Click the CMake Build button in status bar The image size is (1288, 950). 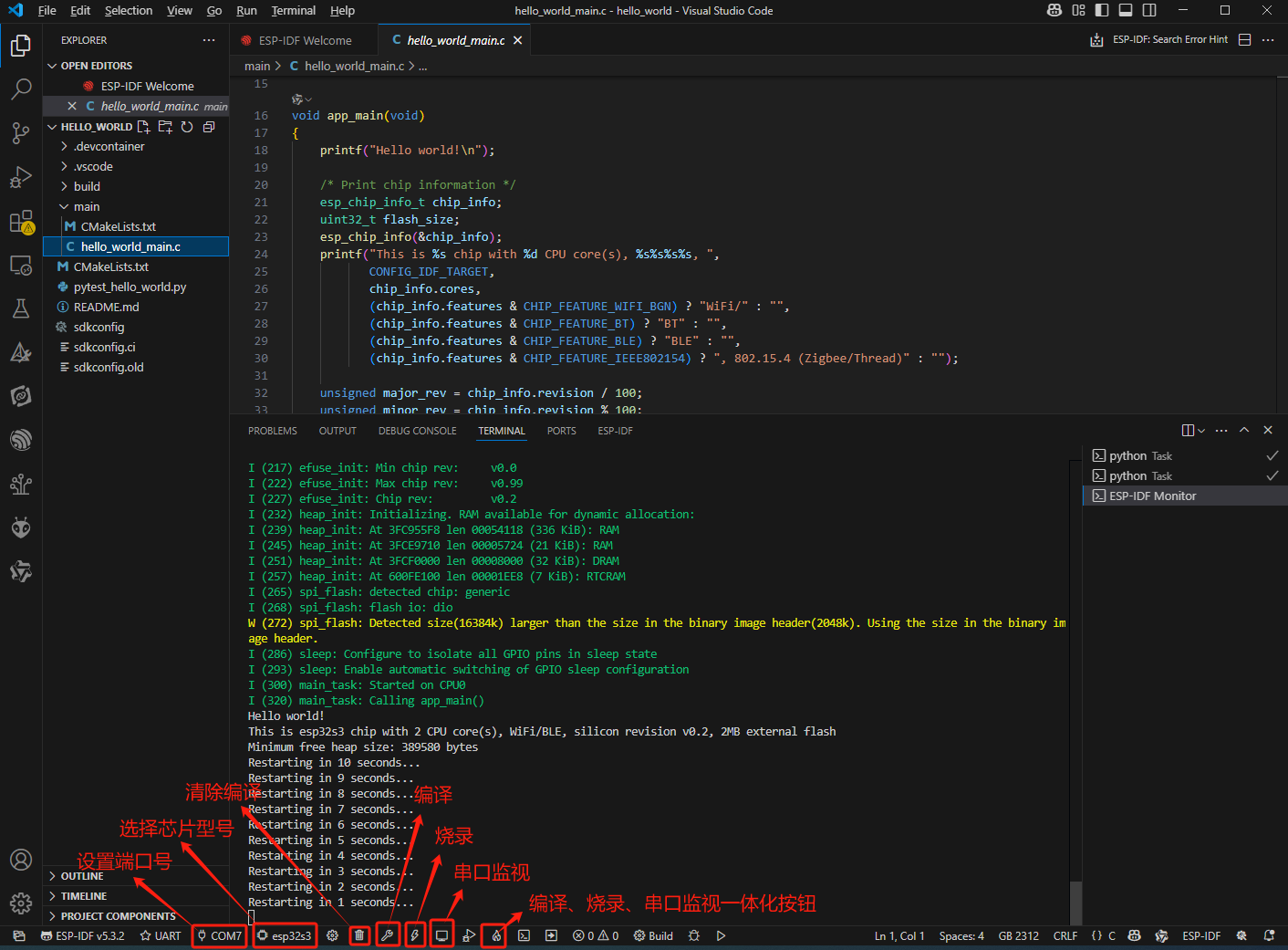pos(653,935)
